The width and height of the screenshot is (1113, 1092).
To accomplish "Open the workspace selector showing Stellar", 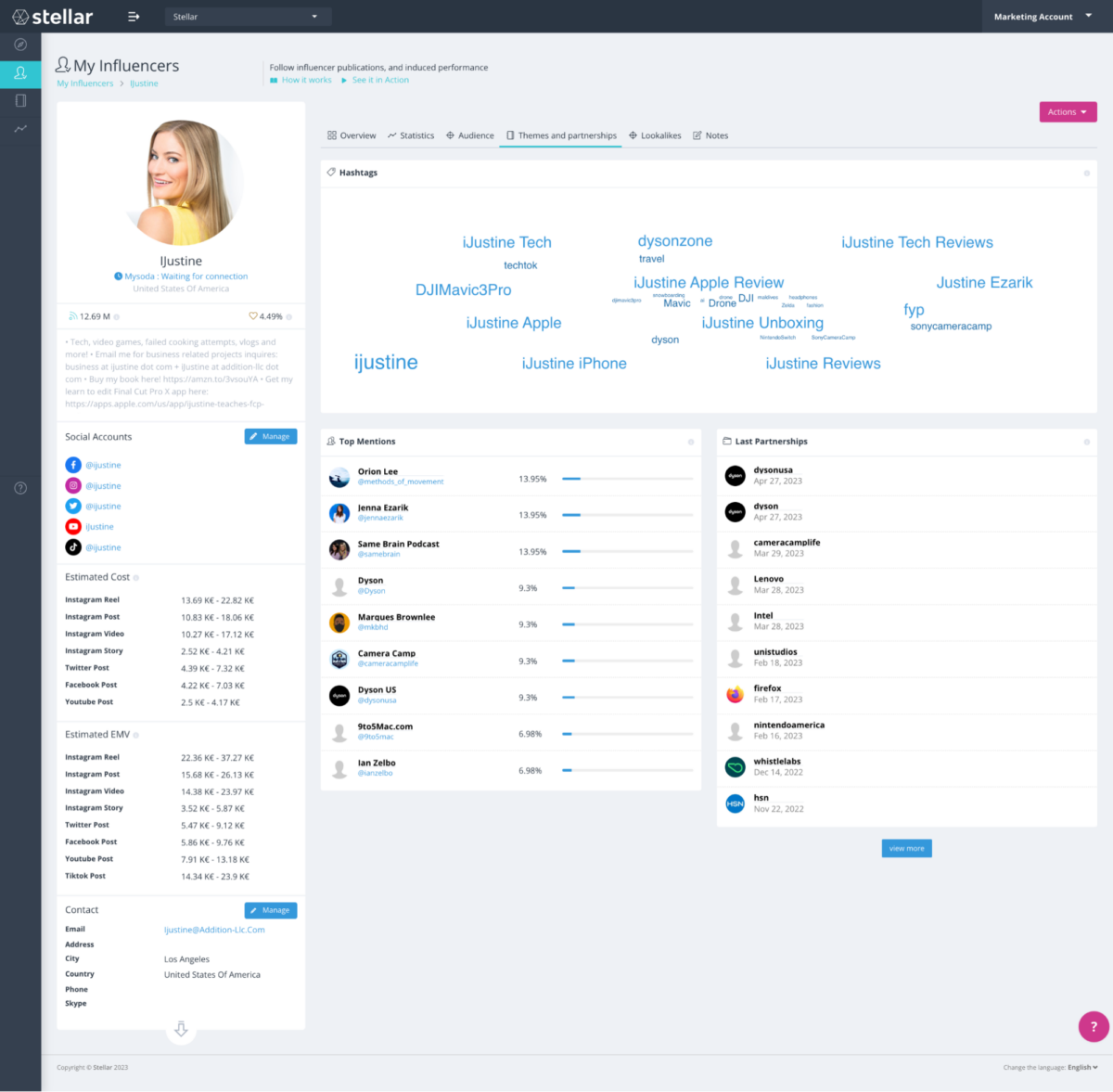I will pos(247,16).
